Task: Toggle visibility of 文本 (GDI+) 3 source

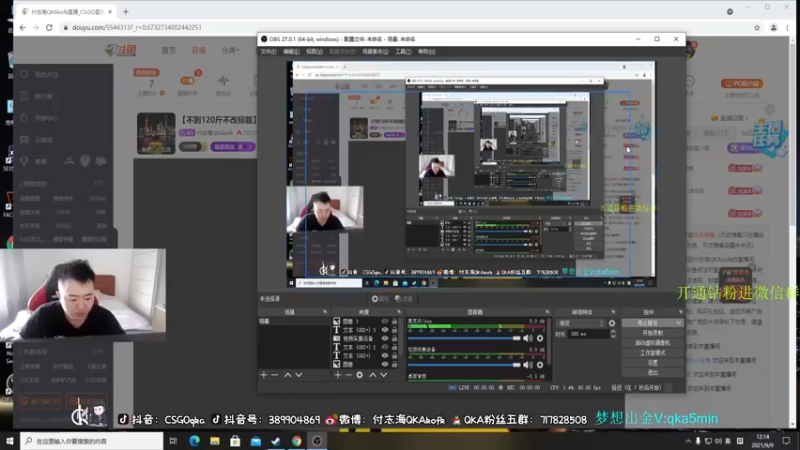Action: (385, 330)
